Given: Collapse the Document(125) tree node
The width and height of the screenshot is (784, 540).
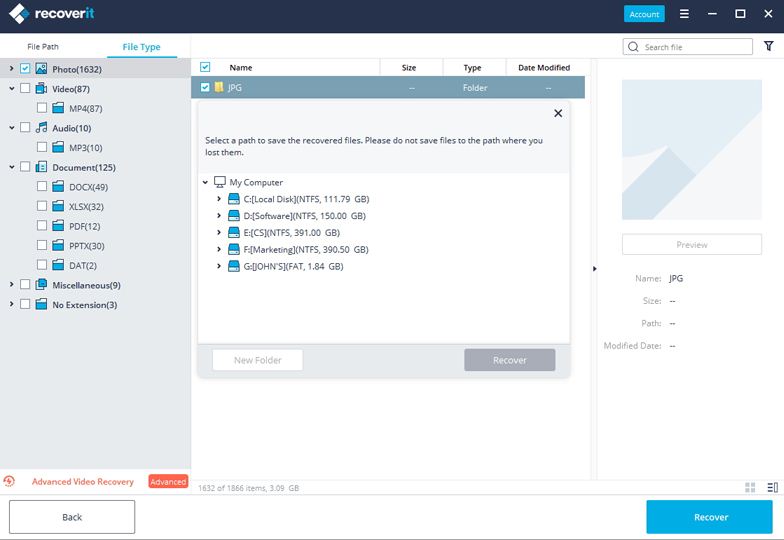Looking at the screenshot, I should coord(12,167).
